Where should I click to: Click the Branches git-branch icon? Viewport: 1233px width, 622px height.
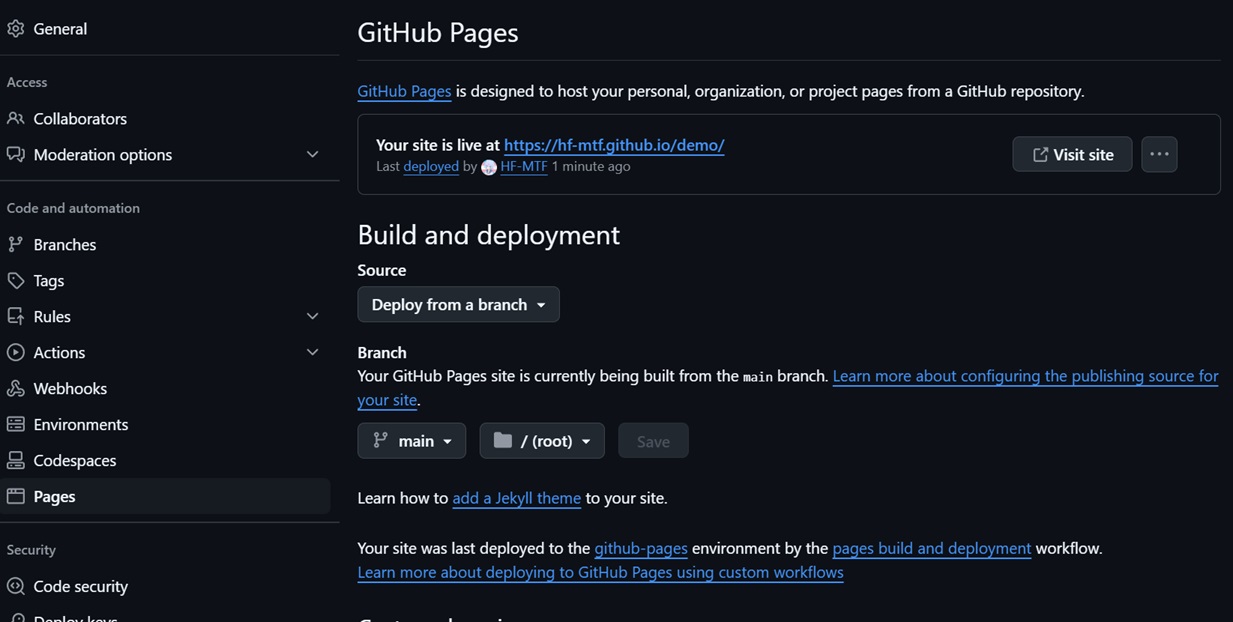point(16,245)
